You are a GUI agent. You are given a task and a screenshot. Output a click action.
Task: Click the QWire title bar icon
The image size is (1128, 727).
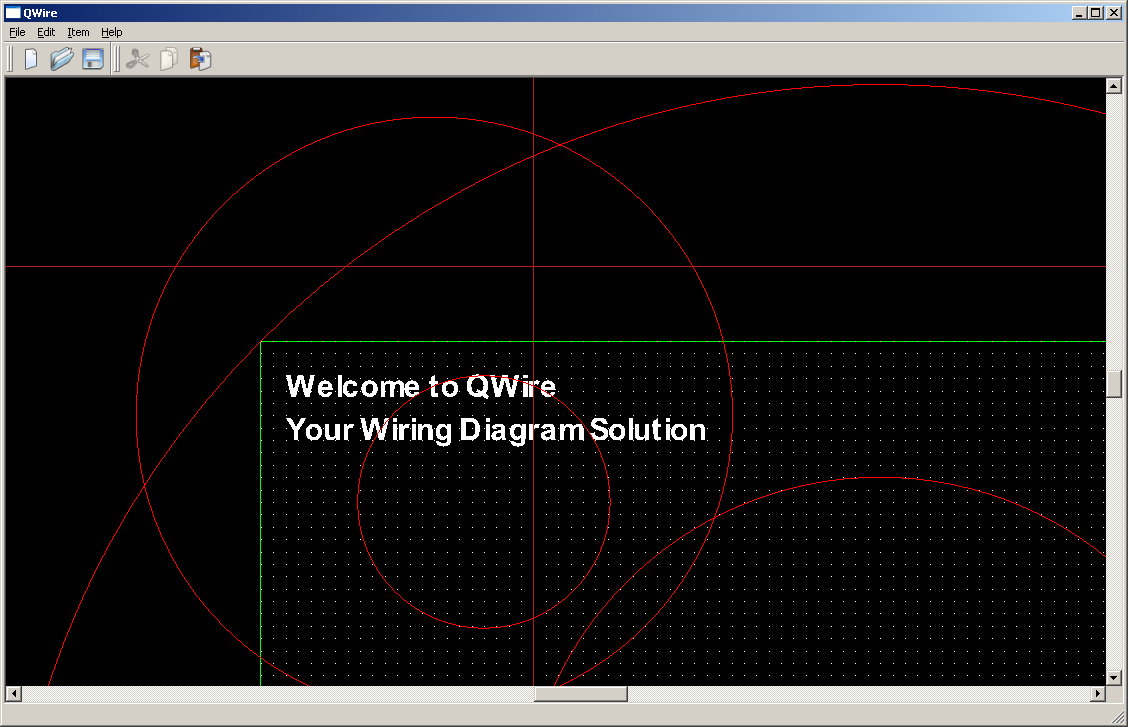pos(13,12)
